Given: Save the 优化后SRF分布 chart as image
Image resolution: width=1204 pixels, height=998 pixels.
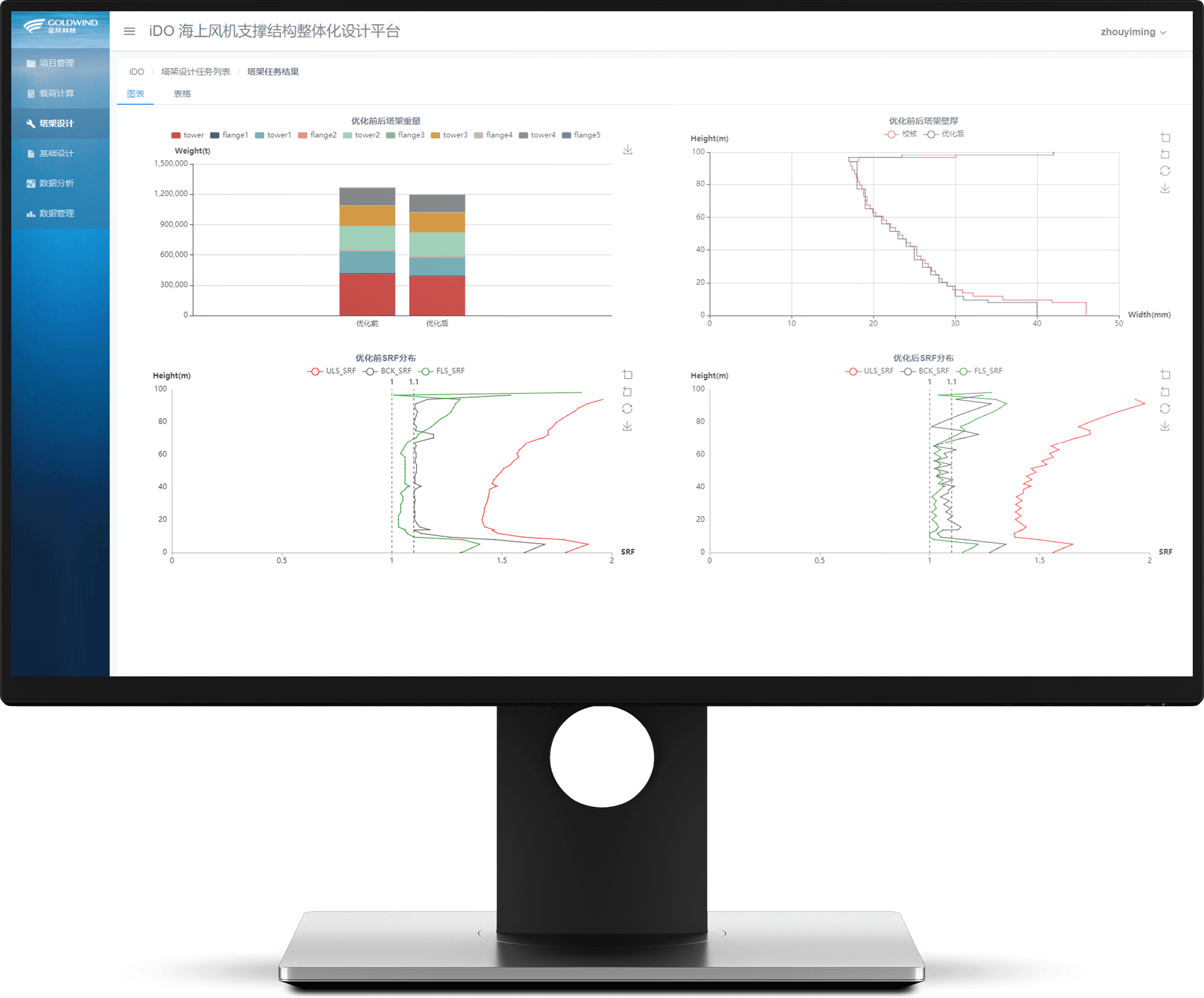Looking at the screenshot, I should pos(1165,426).
